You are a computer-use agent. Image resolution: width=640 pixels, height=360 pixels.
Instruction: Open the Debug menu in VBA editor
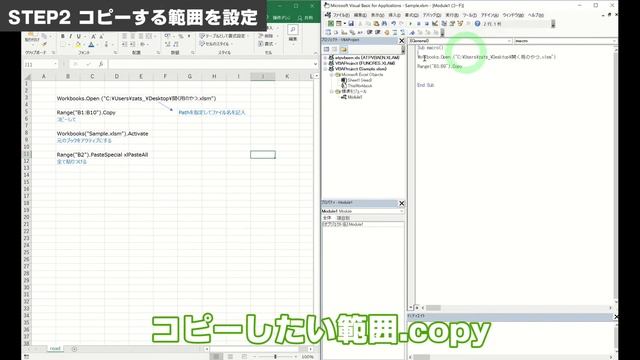(432, 15)
